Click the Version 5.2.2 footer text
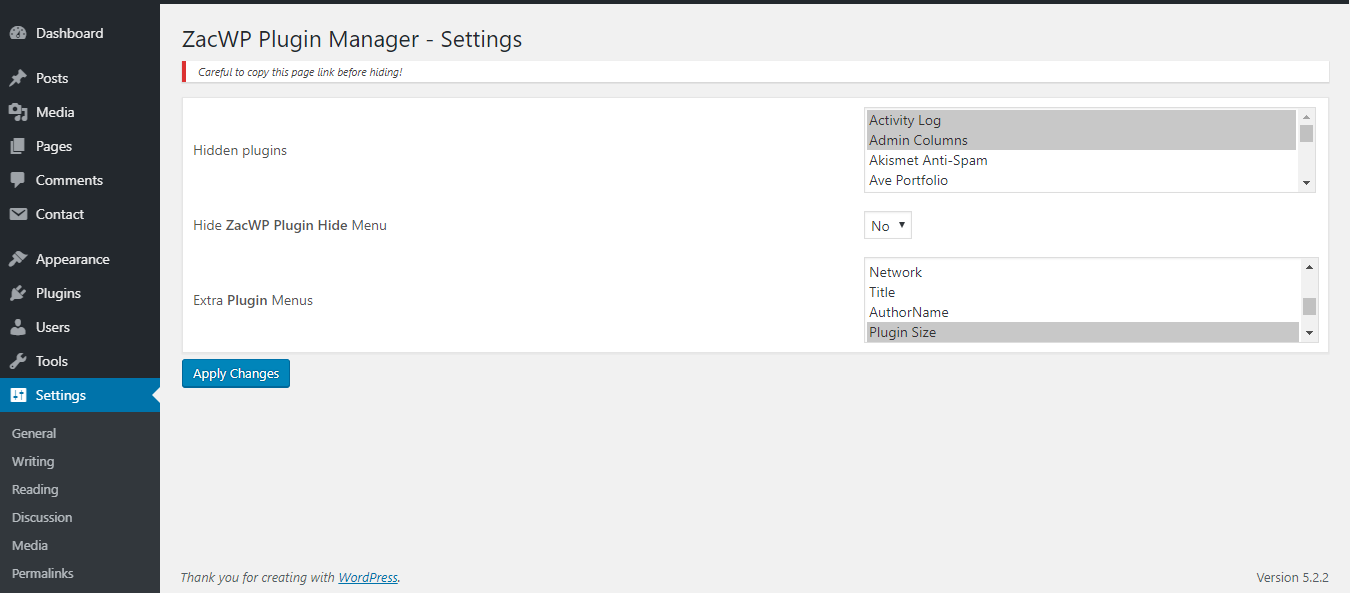This screenshot has height=593, width=1350. click(x=1292, y=577)
